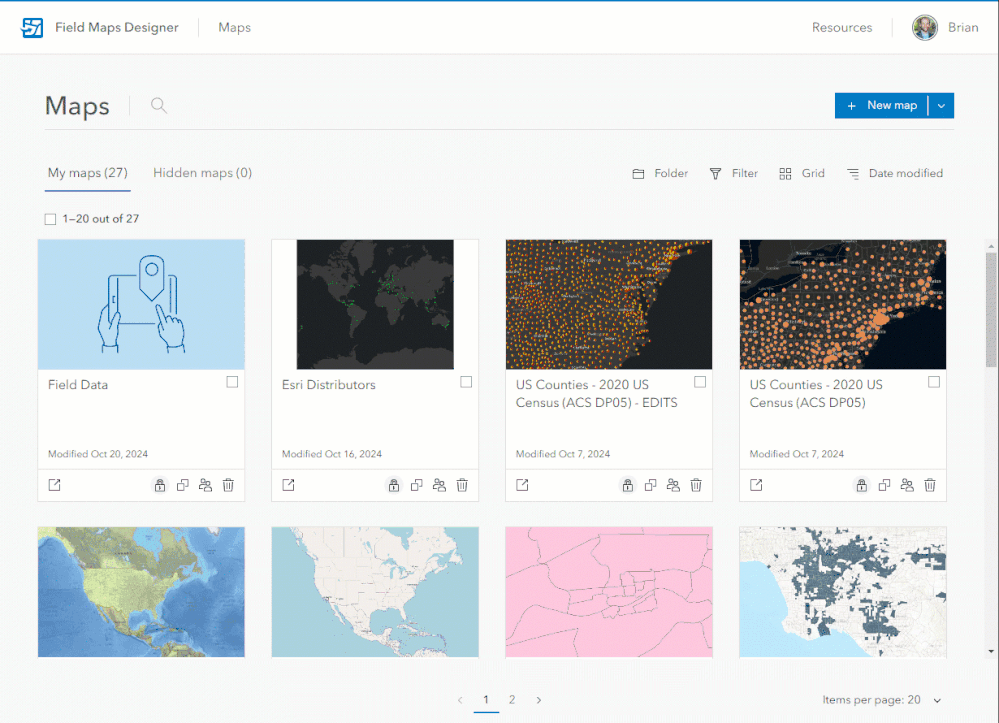999x723 pixels.
Task: Open the Date modified sort options
Action: tap(894, 173)
